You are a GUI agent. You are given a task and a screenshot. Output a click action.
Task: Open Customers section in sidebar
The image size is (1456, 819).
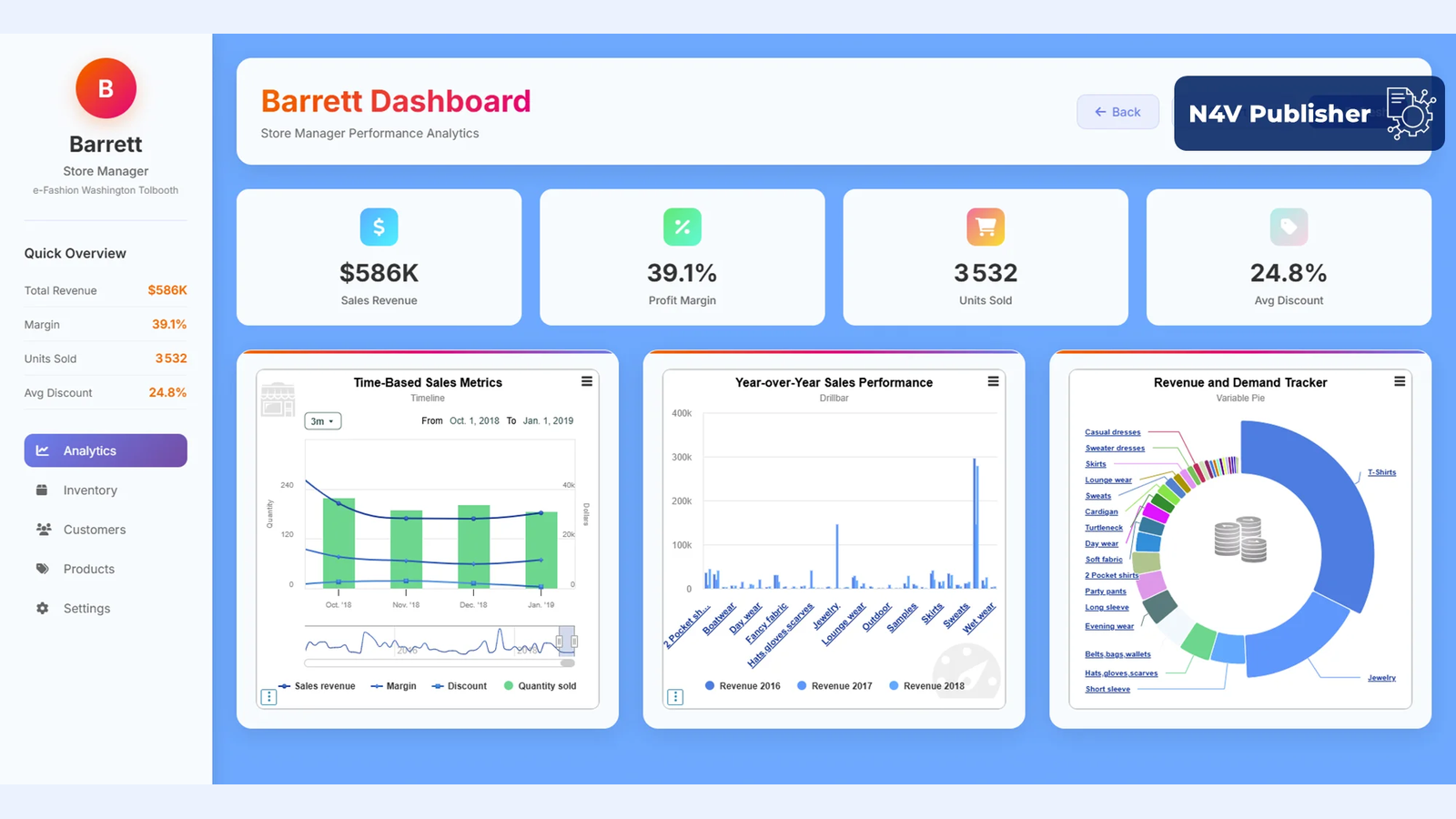94,530
